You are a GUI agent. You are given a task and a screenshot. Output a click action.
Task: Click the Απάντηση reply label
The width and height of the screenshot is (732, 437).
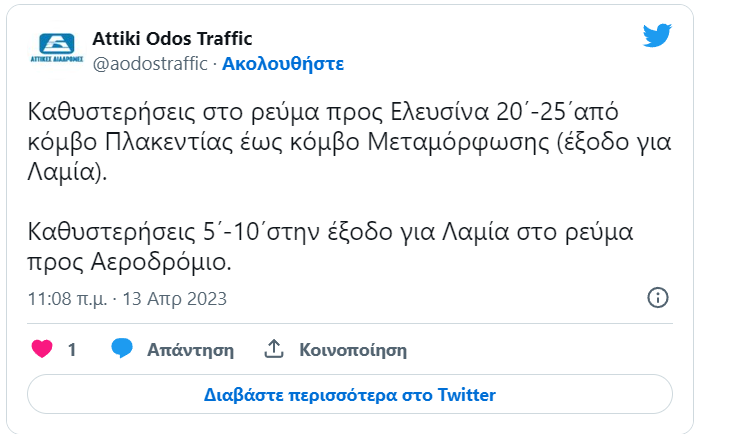pyautogui.click(x=190, y=350)
